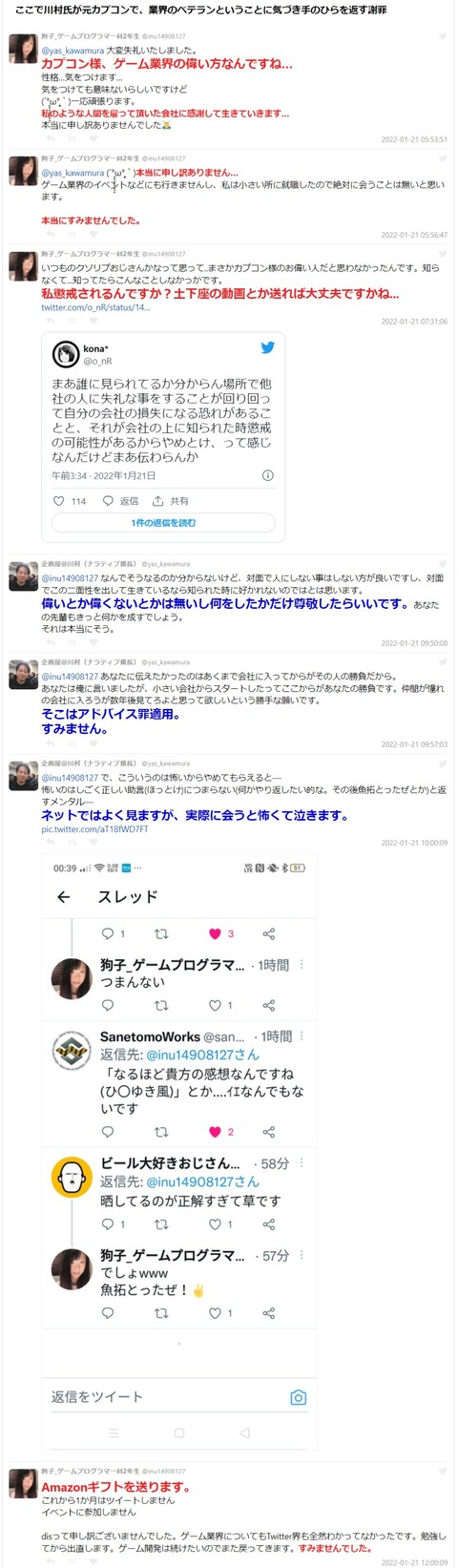Tap retweet icon under 魚拓とったぜ reply

[161, 1313]
